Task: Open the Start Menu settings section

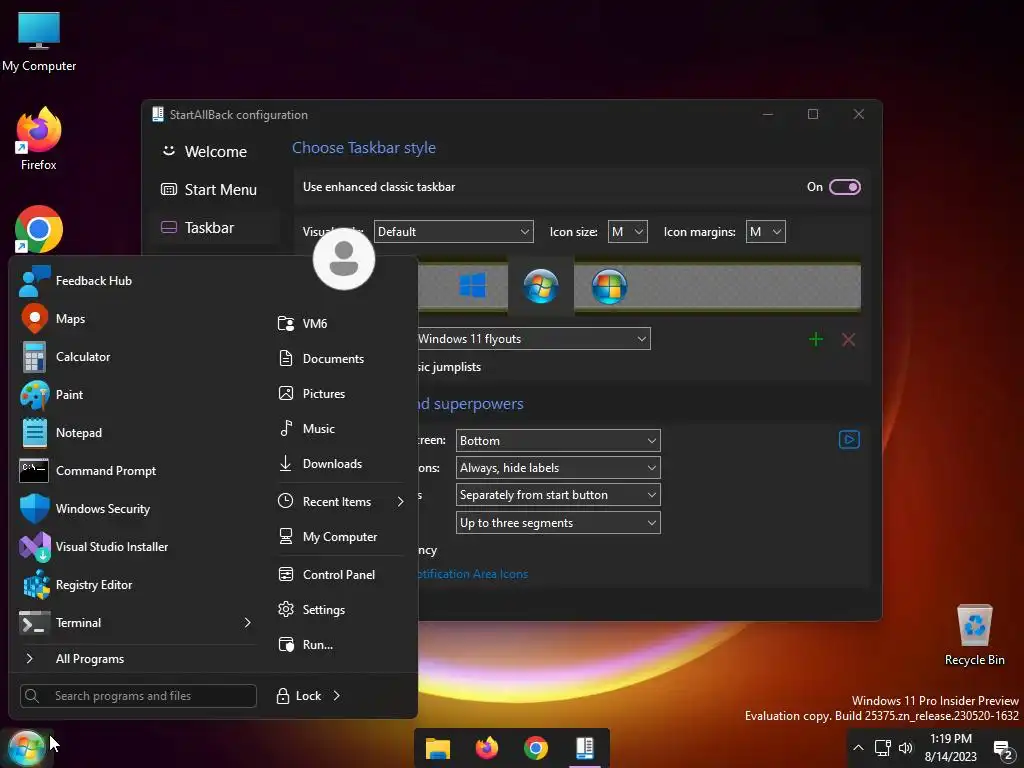Action: click(x=216, y=190)
